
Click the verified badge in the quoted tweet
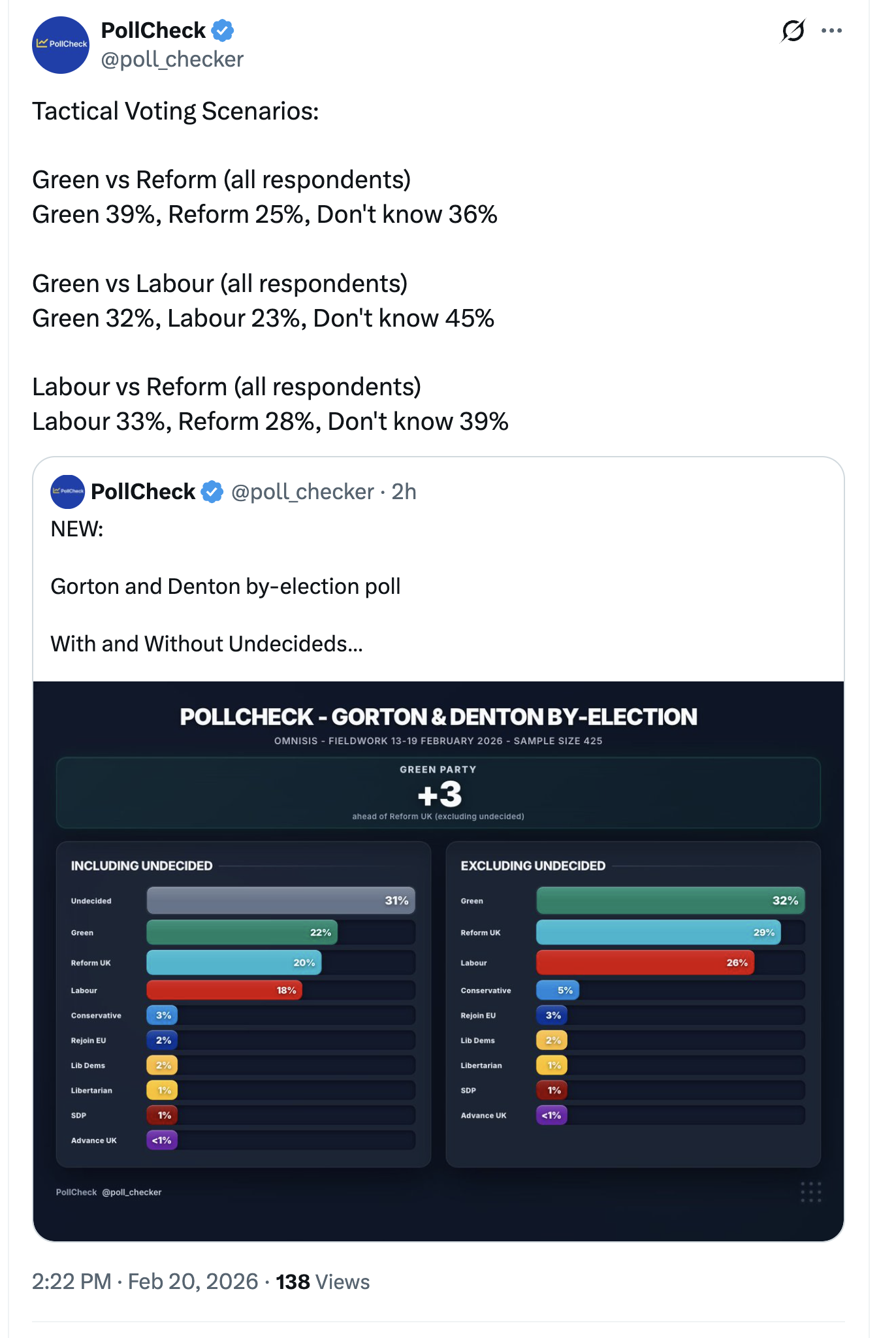[x=212, y=491]
